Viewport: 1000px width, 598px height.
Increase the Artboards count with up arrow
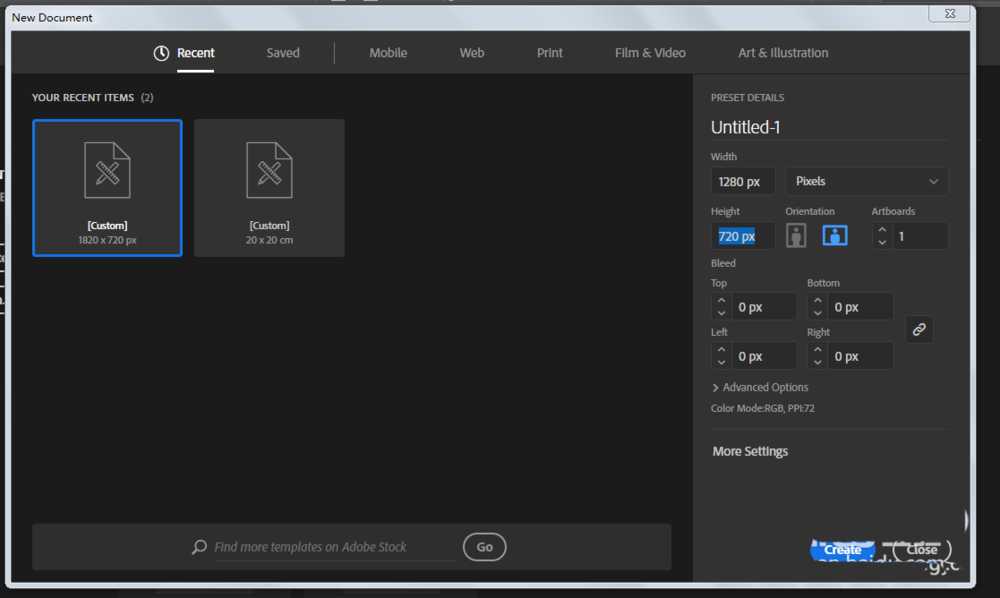coord(882,230)
